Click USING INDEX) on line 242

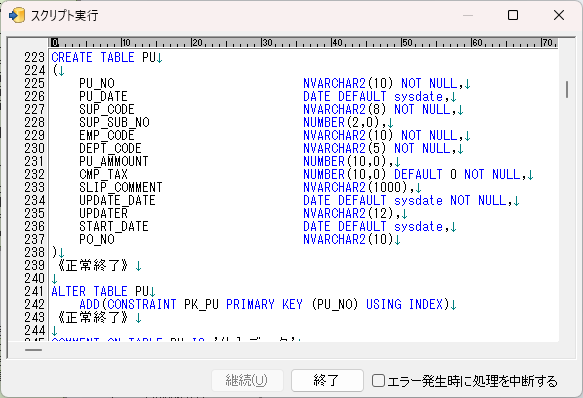pos(408,305)
